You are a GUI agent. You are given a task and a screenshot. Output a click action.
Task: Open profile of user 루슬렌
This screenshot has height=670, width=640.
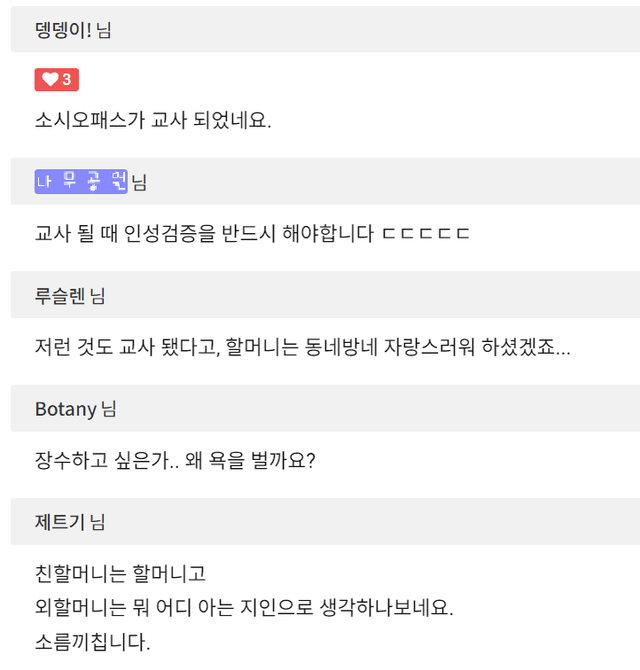[60, 295]
